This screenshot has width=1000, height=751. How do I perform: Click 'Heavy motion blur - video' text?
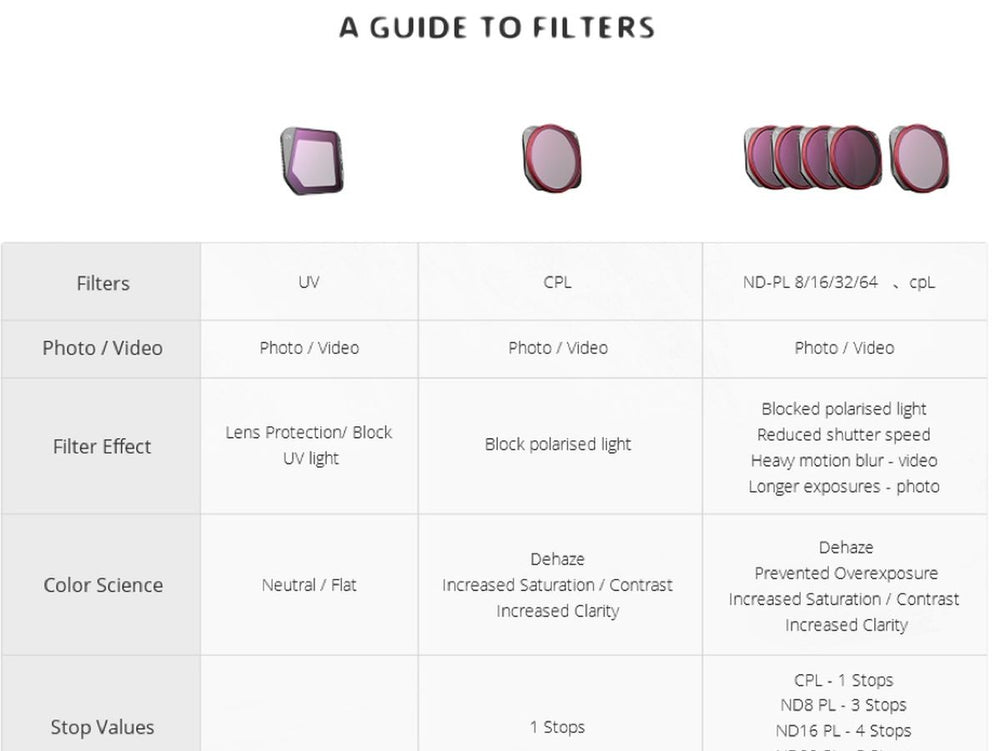tap(844, 460)
